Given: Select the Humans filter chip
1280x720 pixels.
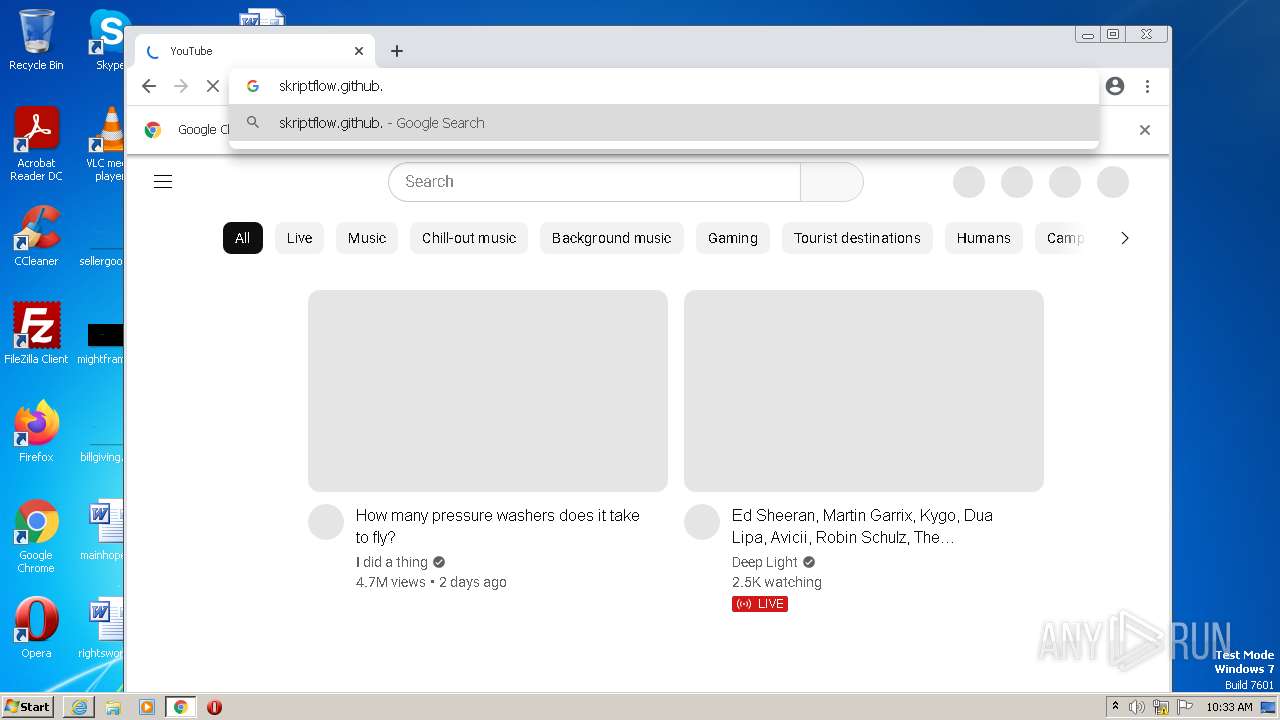Looking at the screenshot, I should 983,238.
